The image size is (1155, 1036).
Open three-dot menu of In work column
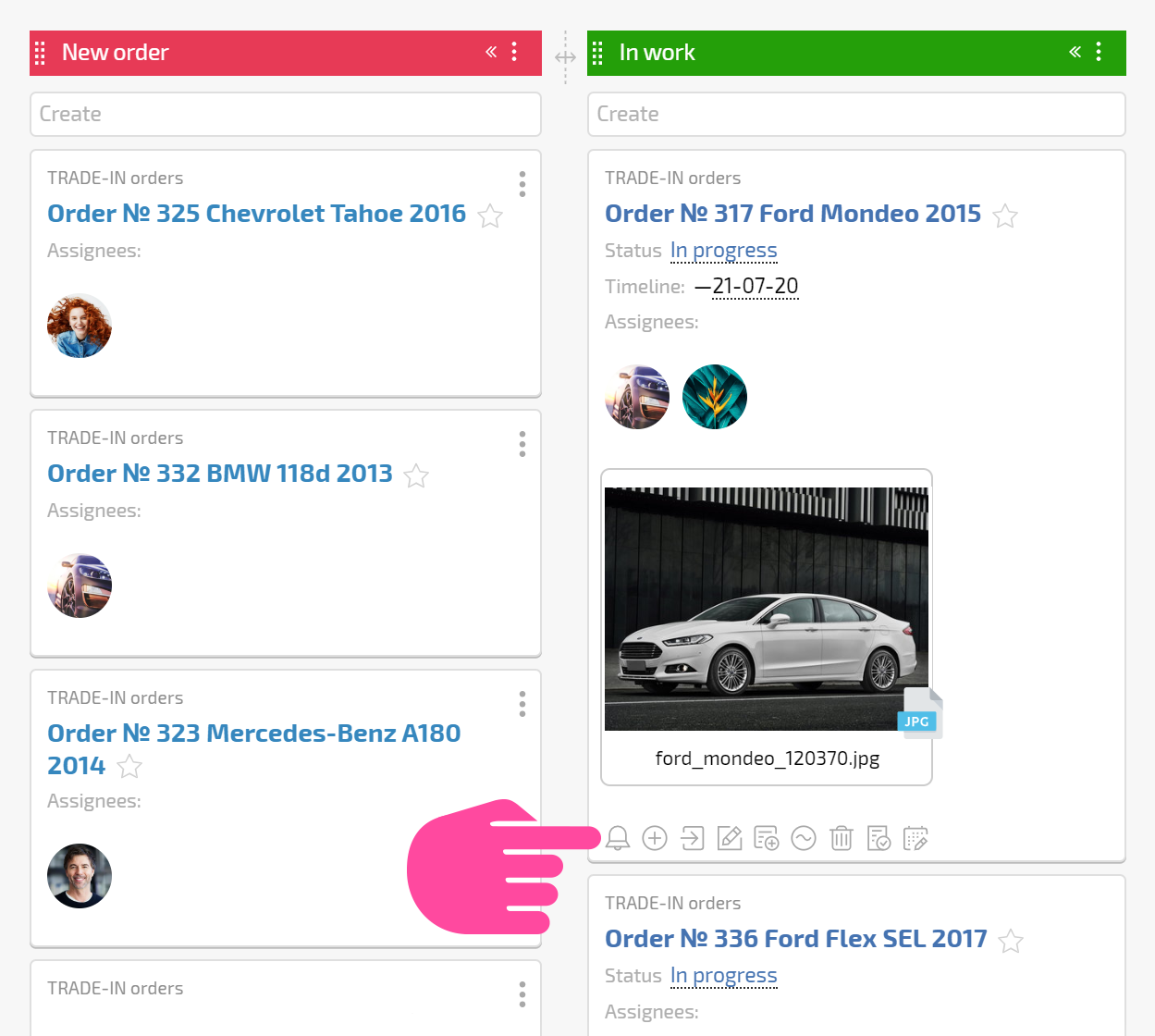pyautogui.click(x=1099, y=52)
